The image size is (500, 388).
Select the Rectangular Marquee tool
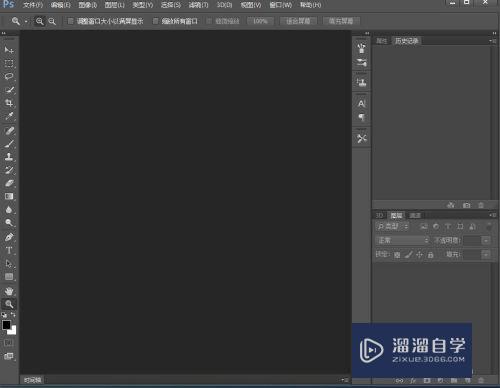9,63
